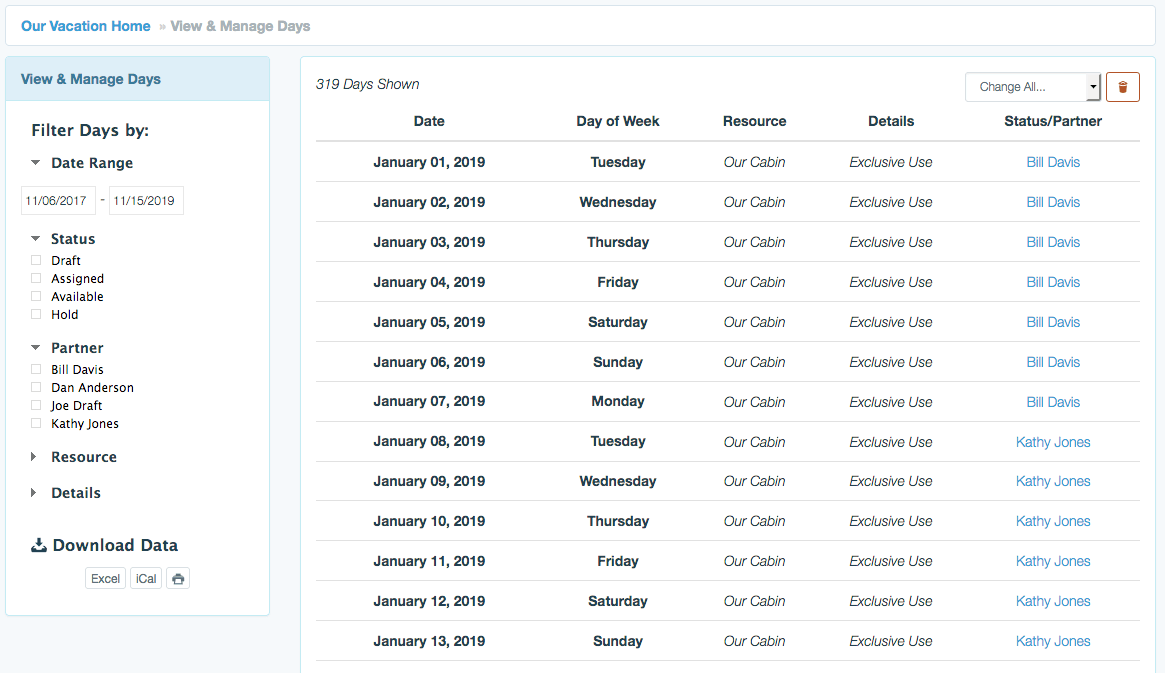
Task: Click the Date column header
Action: (x=429, y=121)
